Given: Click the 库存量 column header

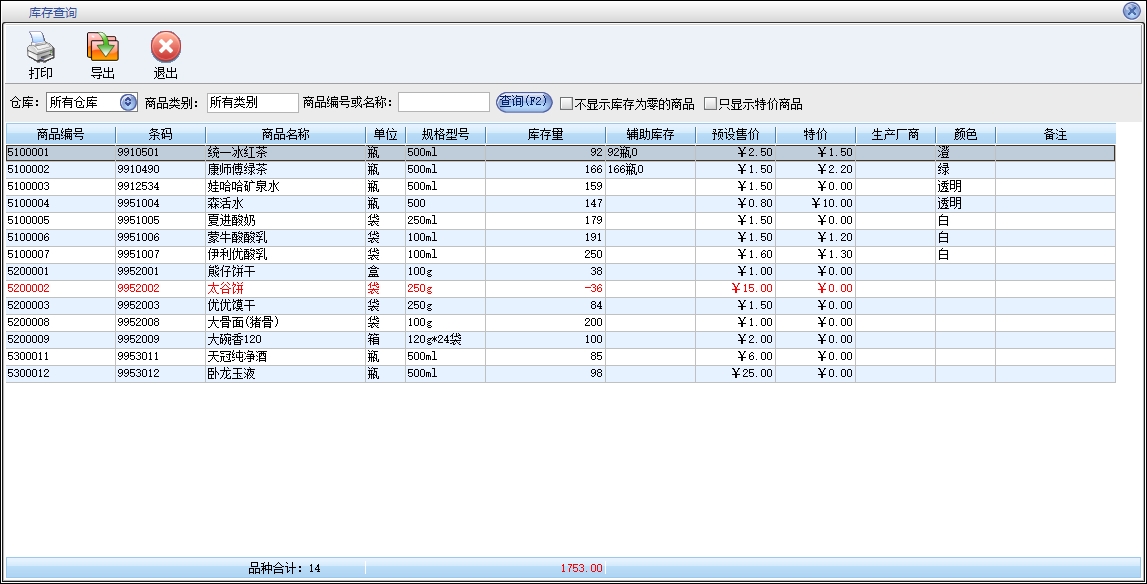Looking at the screenshot, I should coord(545,134).
